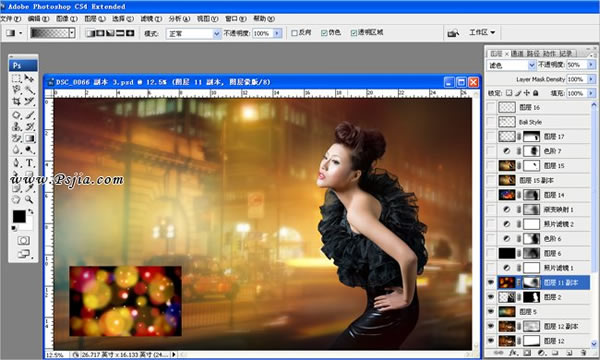Image resolution: width=600 pixels, height=360 pixels.
Task: Select the Blur tool
Action: [16, 150]
